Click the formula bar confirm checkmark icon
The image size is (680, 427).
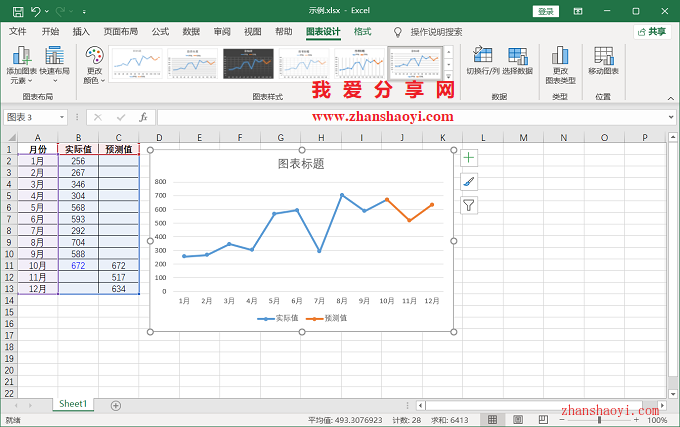pos(121,117)
